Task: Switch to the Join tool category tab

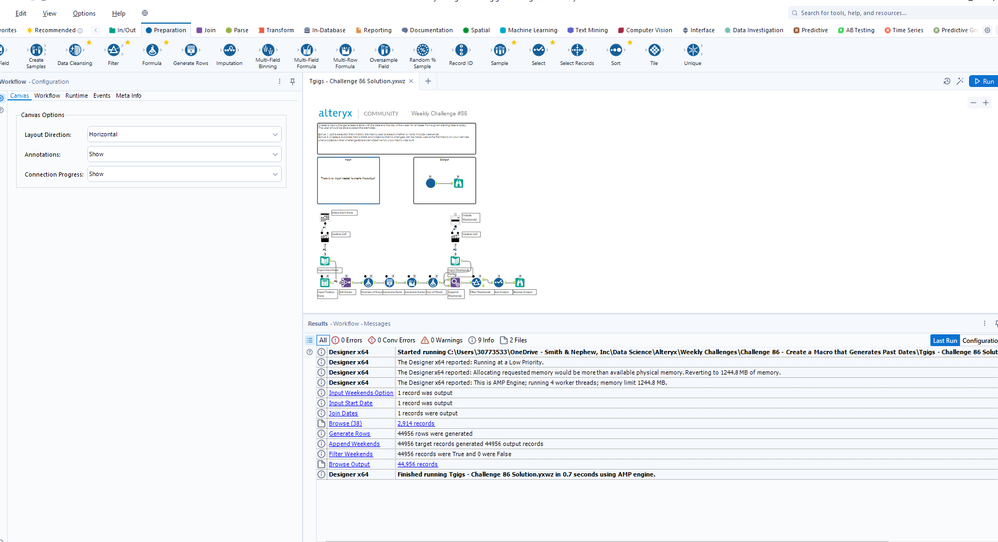Action: [205, 30]
